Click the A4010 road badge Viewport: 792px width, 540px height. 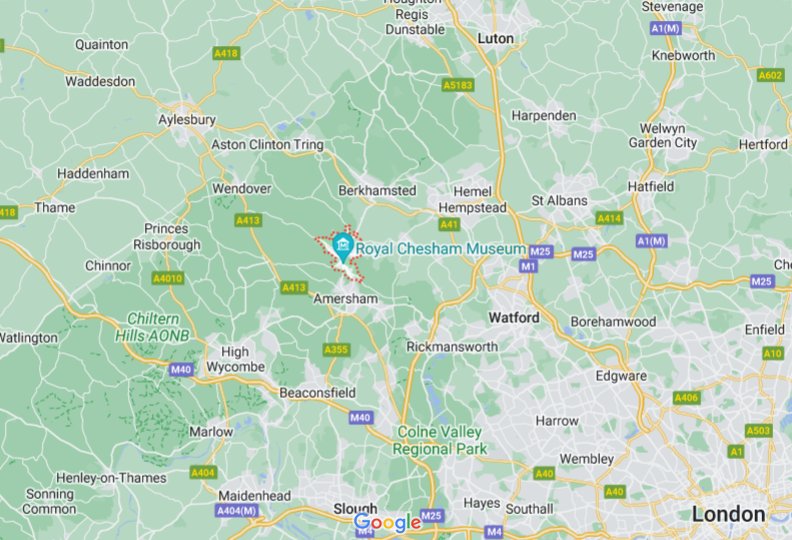pos(168,278)
